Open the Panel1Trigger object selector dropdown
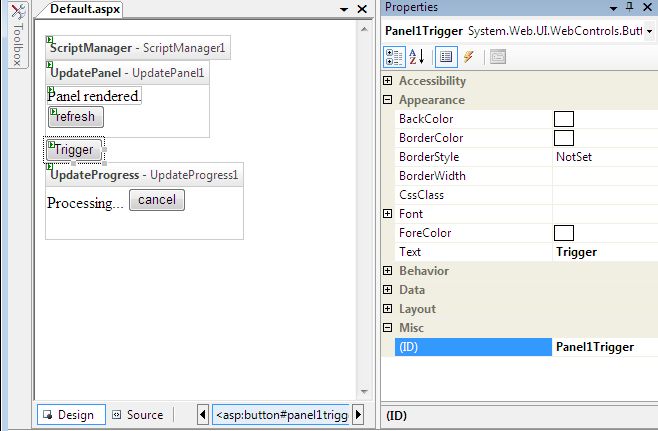This screenshot has height=431, width=658. pos(649,31)
